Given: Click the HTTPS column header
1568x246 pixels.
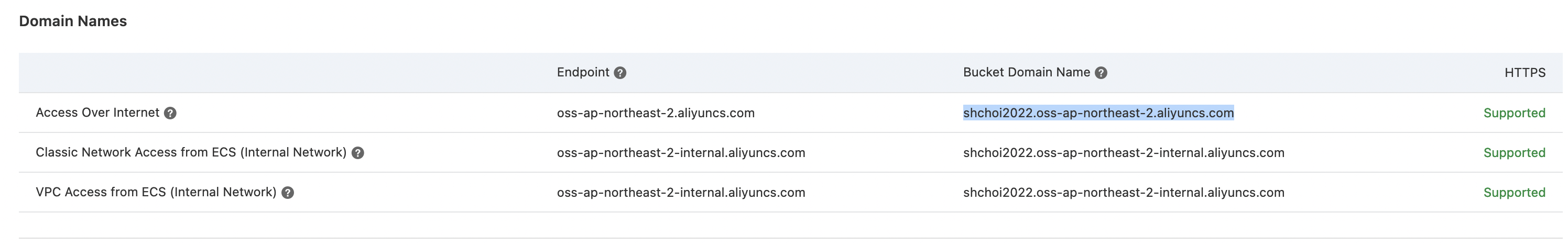Looking at the screenshot, I should pos(1525,73).
